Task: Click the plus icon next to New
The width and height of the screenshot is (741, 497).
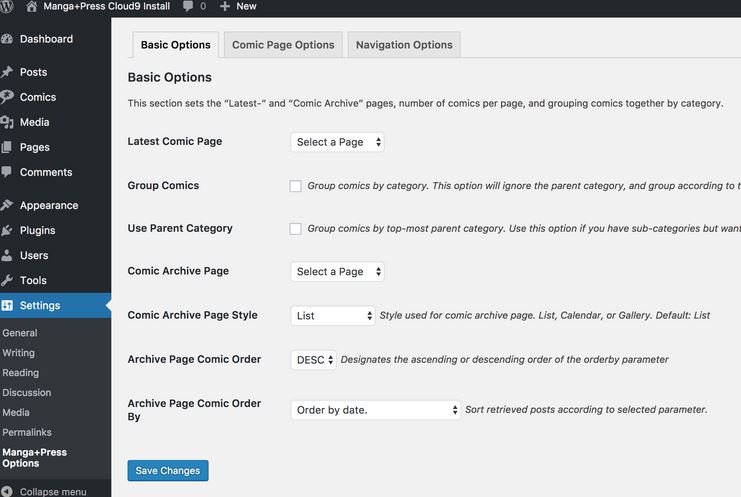Action: (x=225, y=6)
